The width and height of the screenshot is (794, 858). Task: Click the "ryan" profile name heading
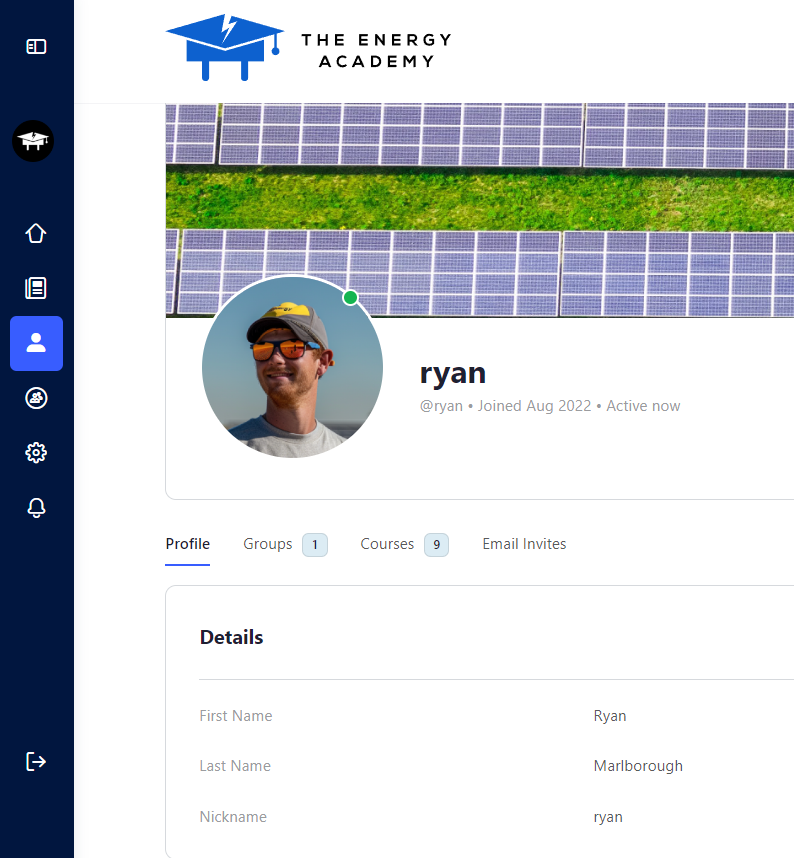pyautogui.click(x=453, y=373)
